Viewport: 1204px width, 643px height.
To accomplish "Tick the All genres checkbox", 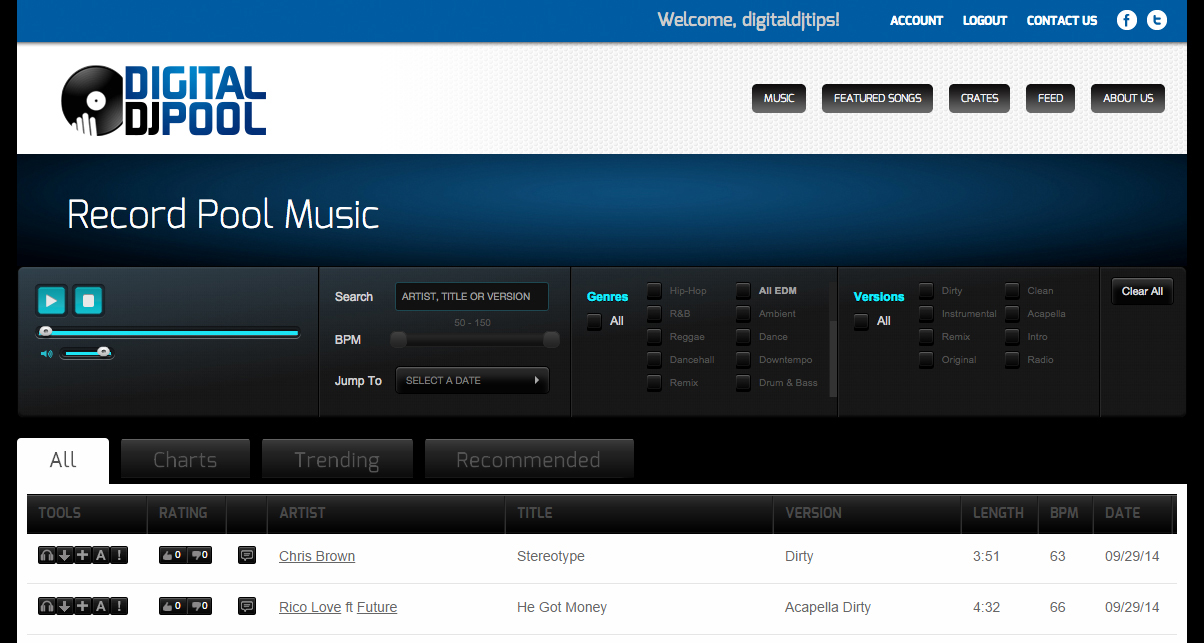I will pos(595,322).
